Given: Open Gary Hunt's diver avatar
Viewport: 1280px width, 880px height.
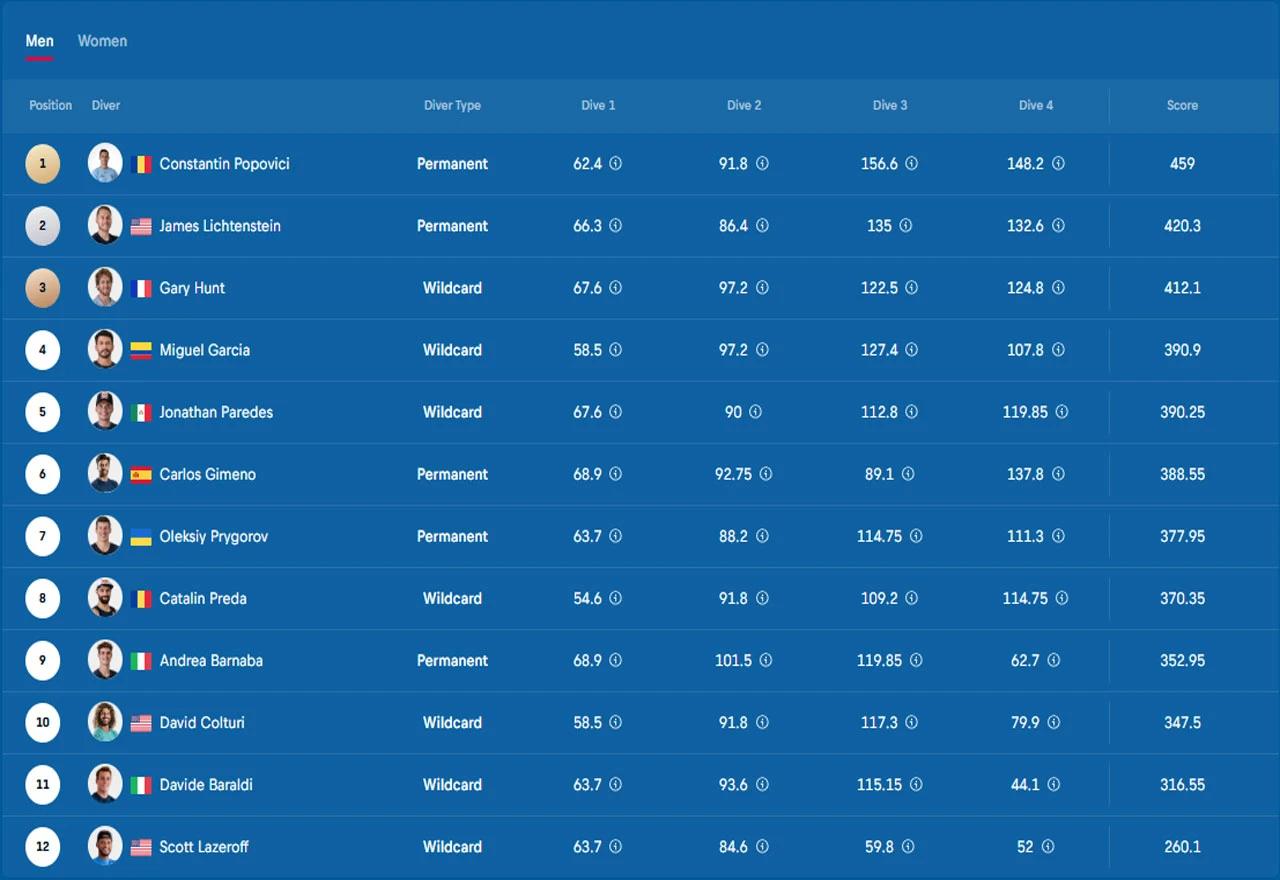Looking at the screenshot, I should point(105,288).
